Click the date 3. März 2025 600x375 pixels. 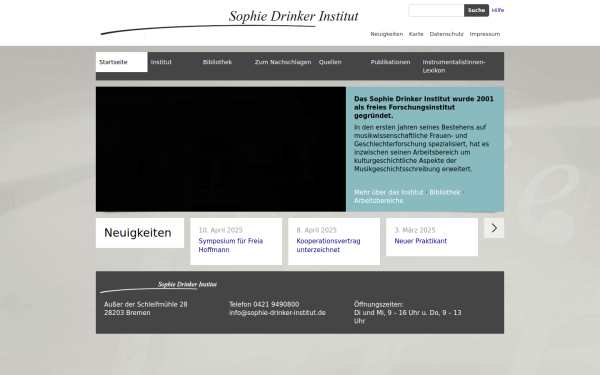coord(415,230)
